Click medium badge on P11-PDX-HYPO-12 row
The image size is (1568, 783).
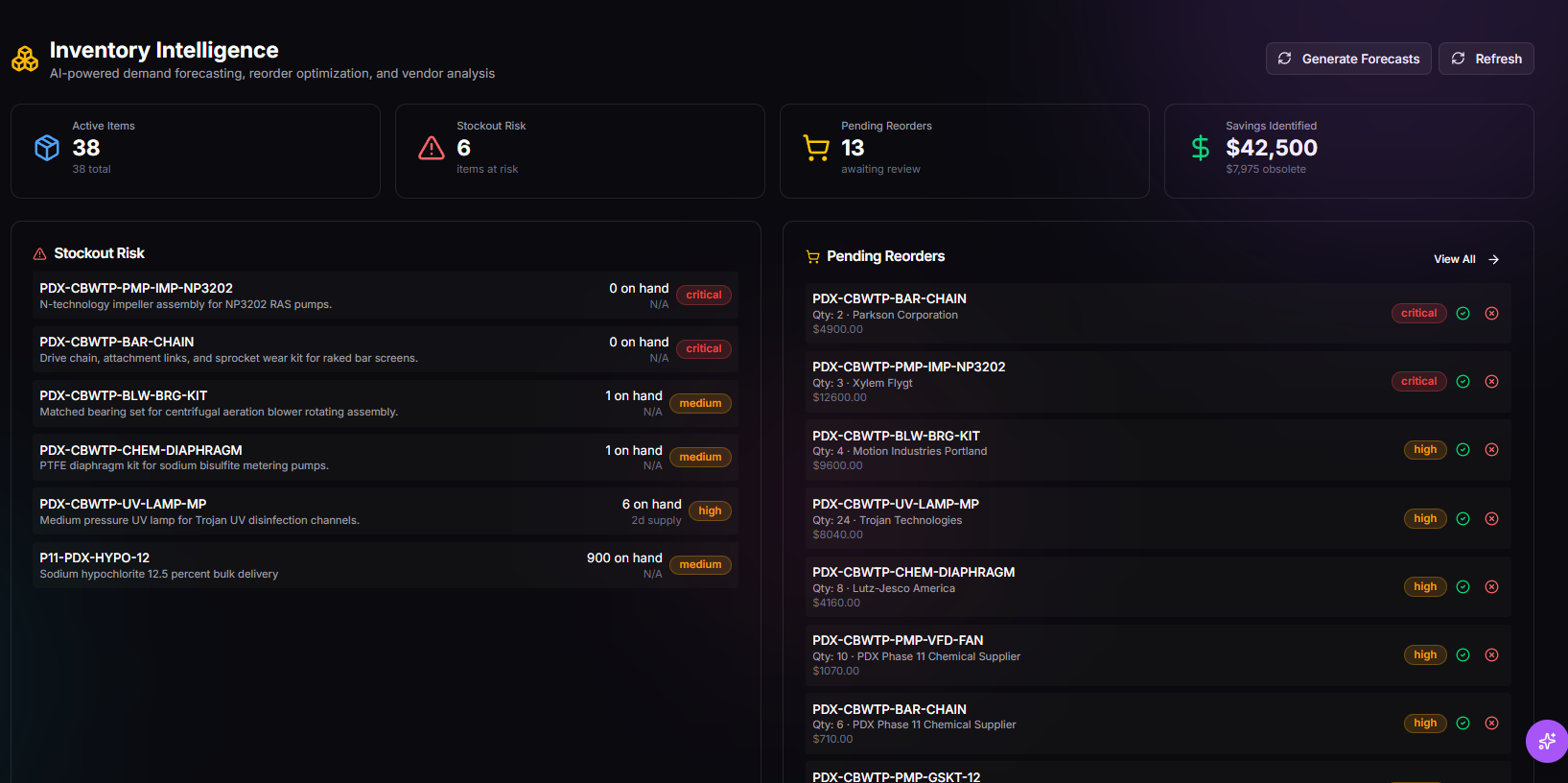pyautogui.click(x=700, y=565)
